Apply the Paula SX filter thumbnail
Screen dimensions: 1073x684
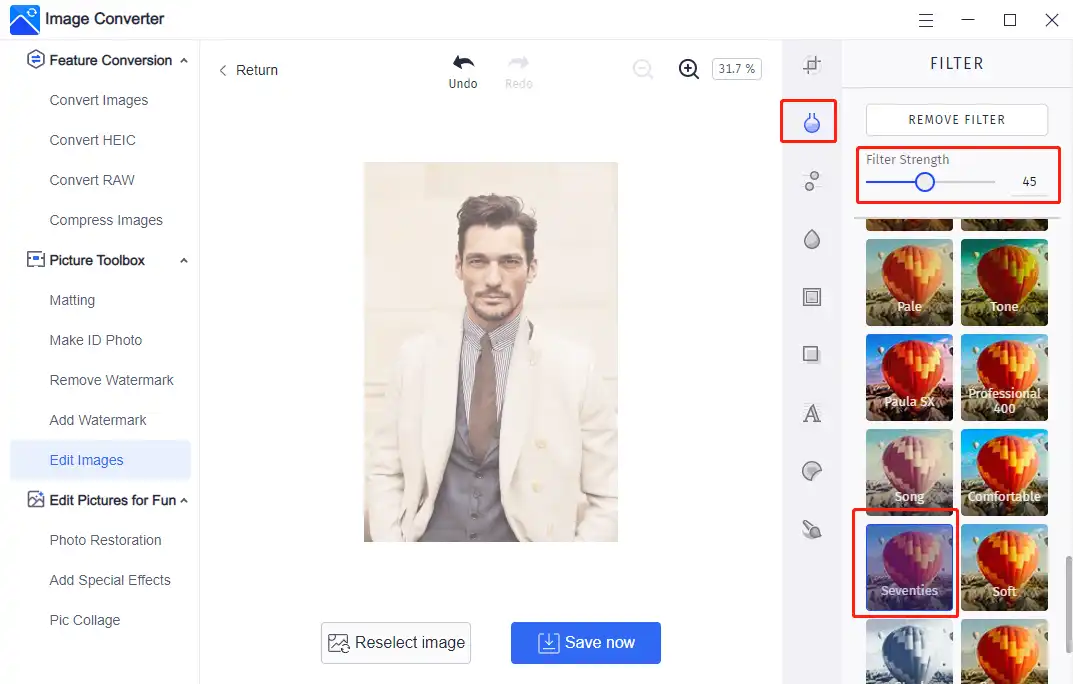(909, 377)
